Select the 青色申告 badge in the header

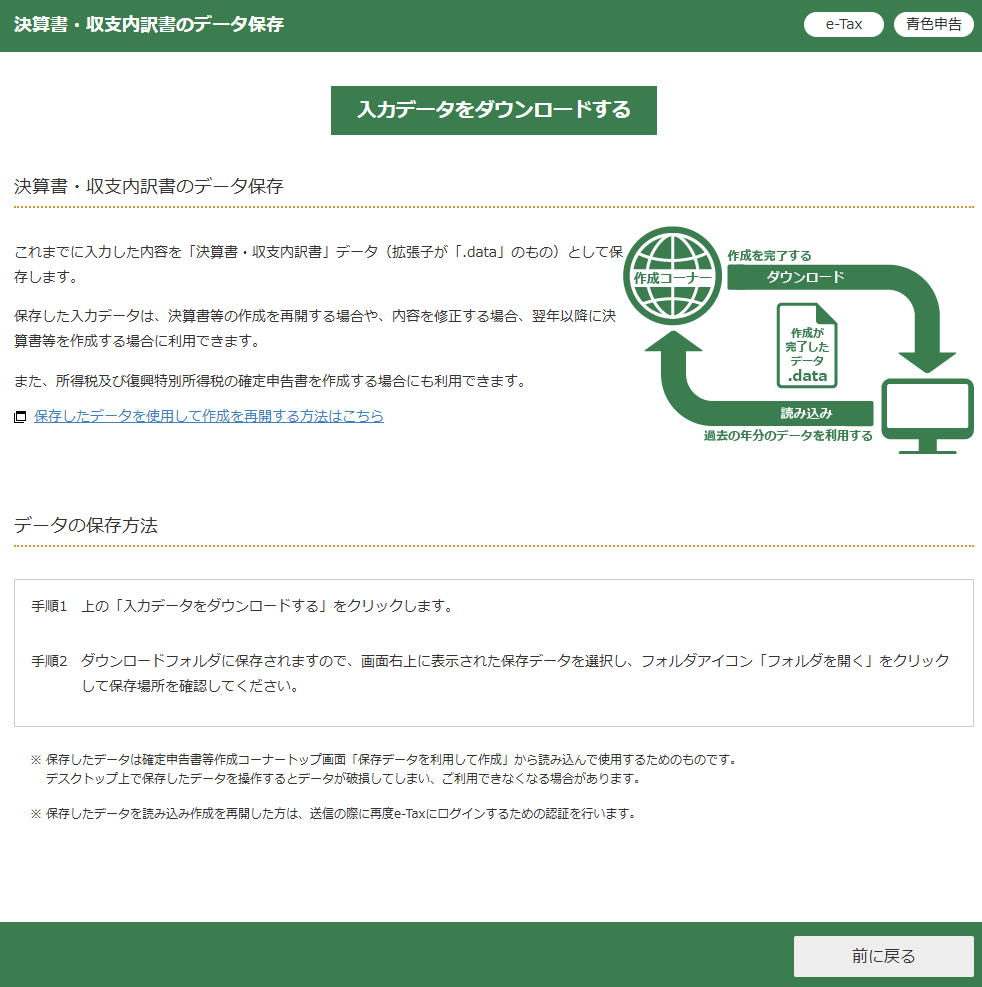(x=933, y=24)
